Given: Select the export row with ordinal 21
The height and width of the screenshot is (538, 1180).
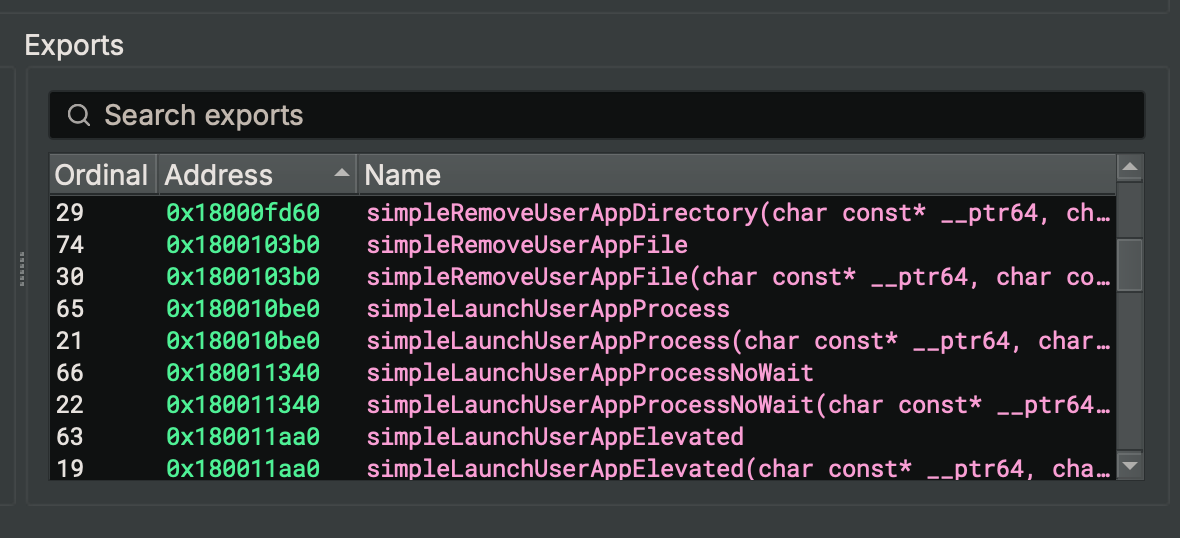Looking at the screenshot, I should coord(70,341).
